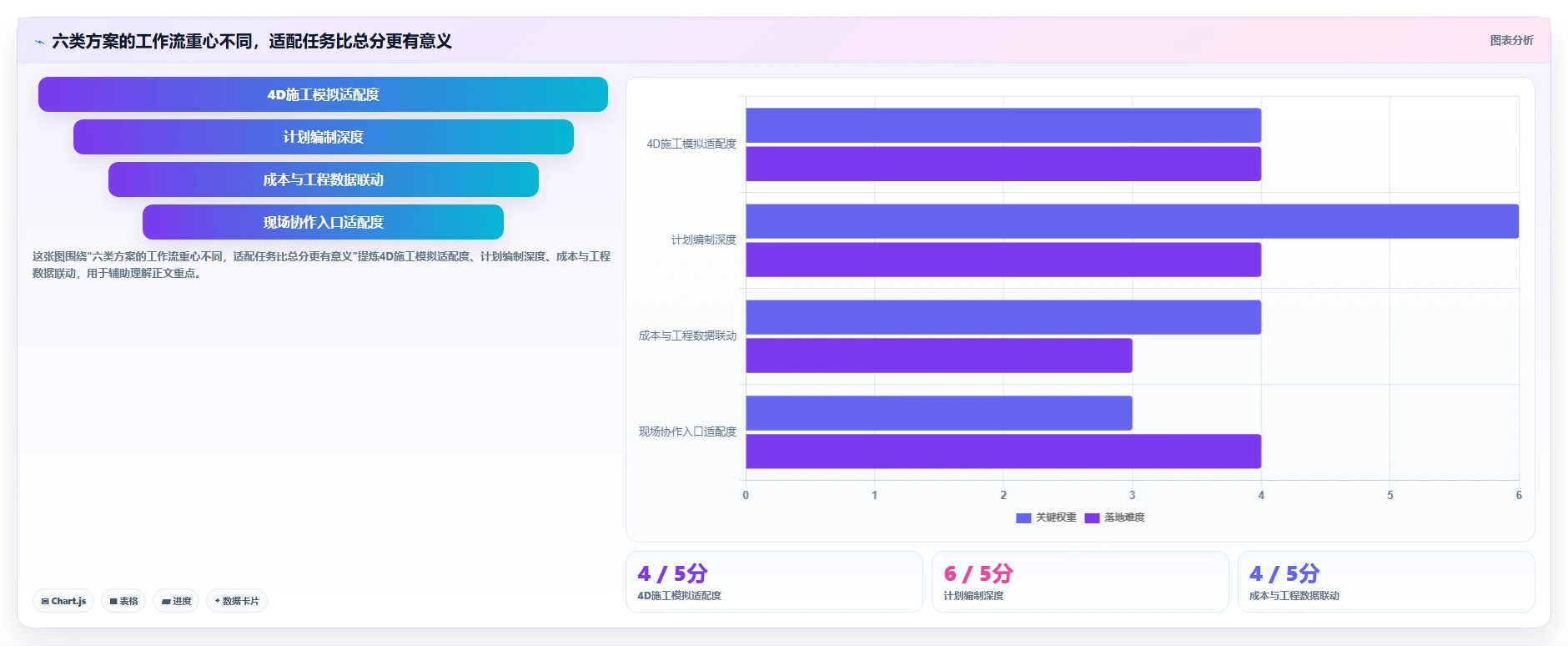Click the purple 落地难度 bar for 成本与工程数据联动
The image size is (1568, 646).
(x=939, y=356)
